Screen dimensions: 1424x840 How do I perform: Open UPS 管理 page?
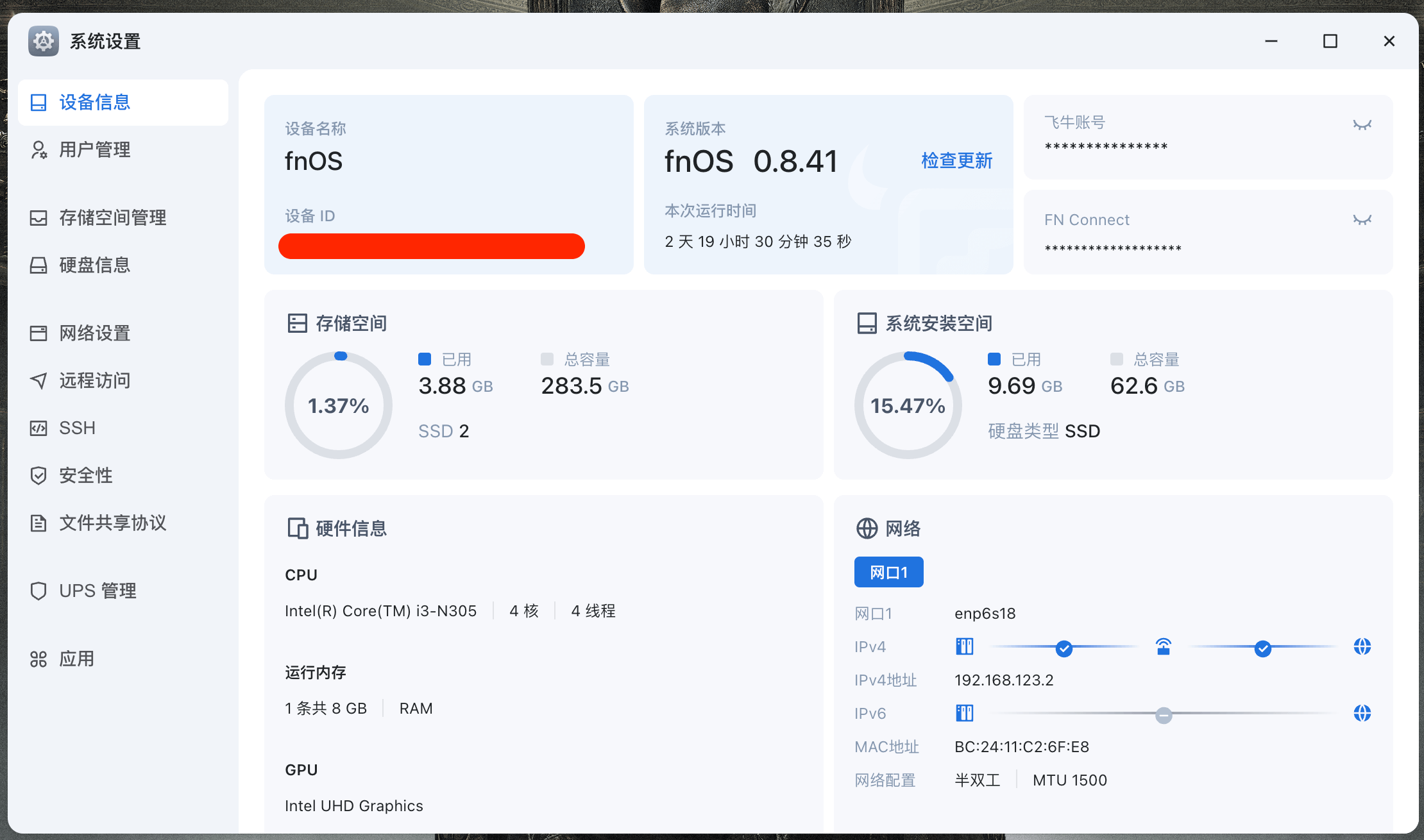[97, 591]
